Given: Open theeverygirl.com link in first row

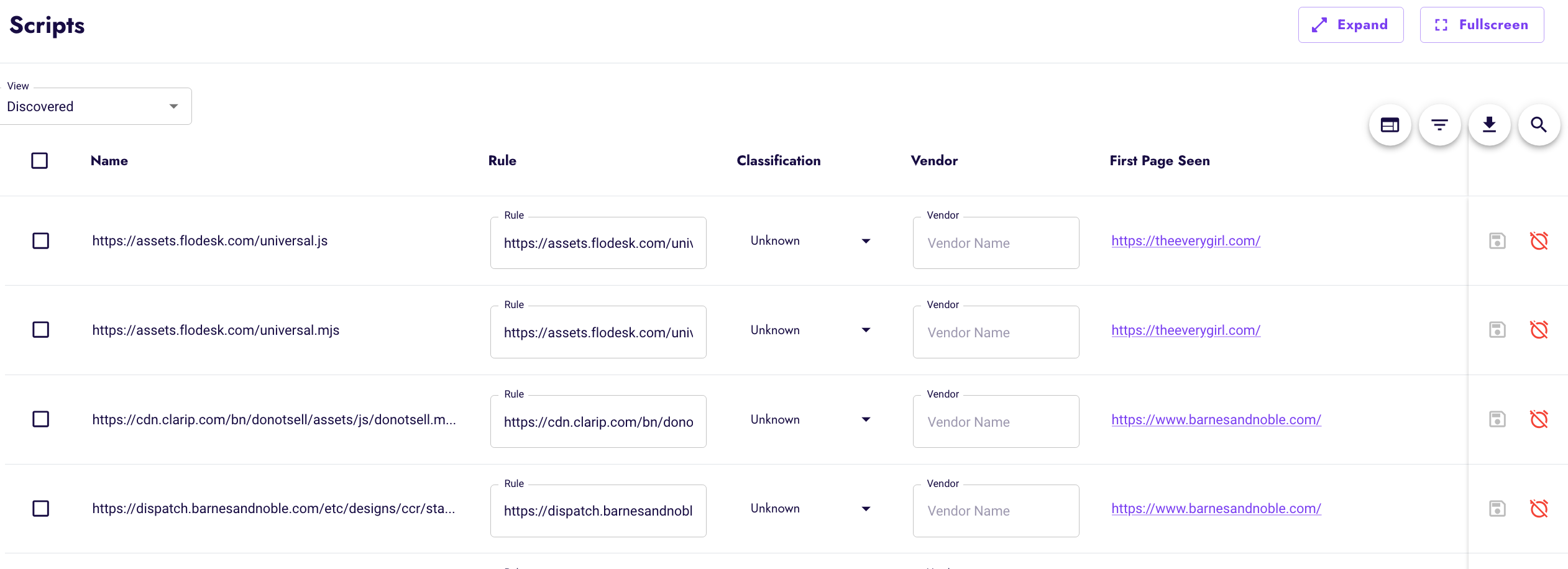Looking at the screenshot, I should 1185,241.
